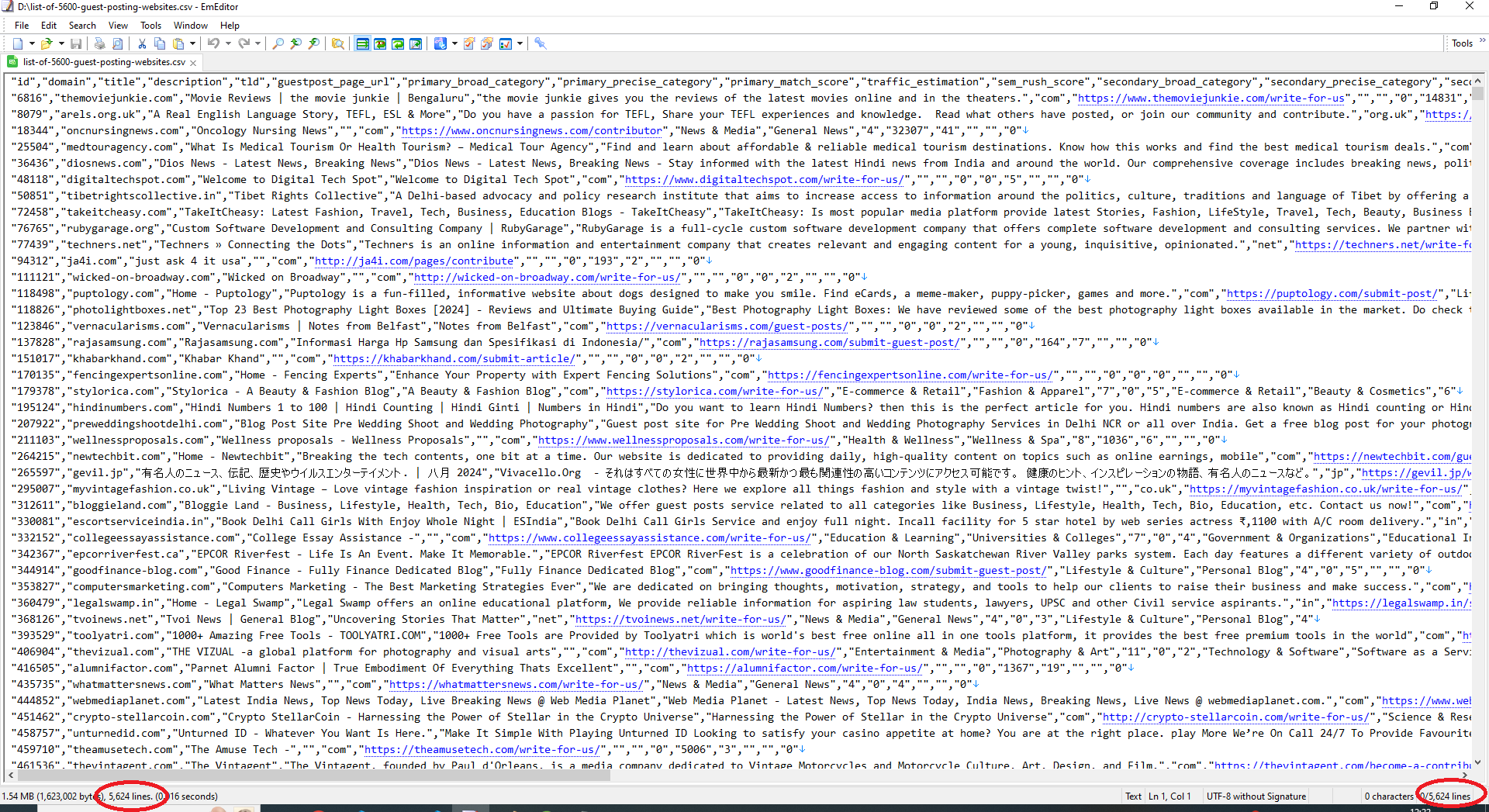Screen dimensions: 1489x812
Task: Click the Print toolbar icon
Action: [x=98, y=43]
